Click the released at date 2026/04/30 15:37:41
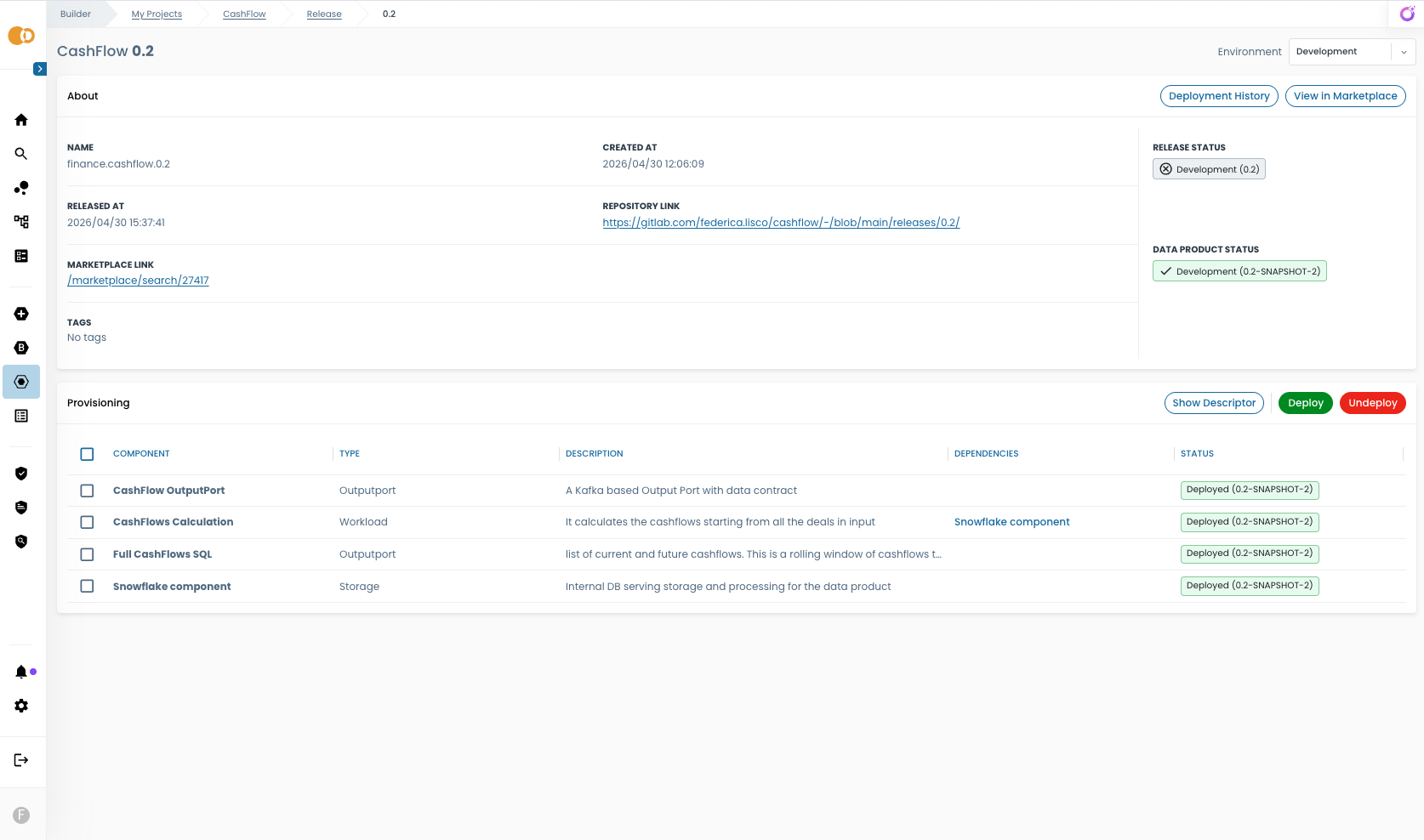This screenshot has width=1424, height=840. [x=116, y=223]
